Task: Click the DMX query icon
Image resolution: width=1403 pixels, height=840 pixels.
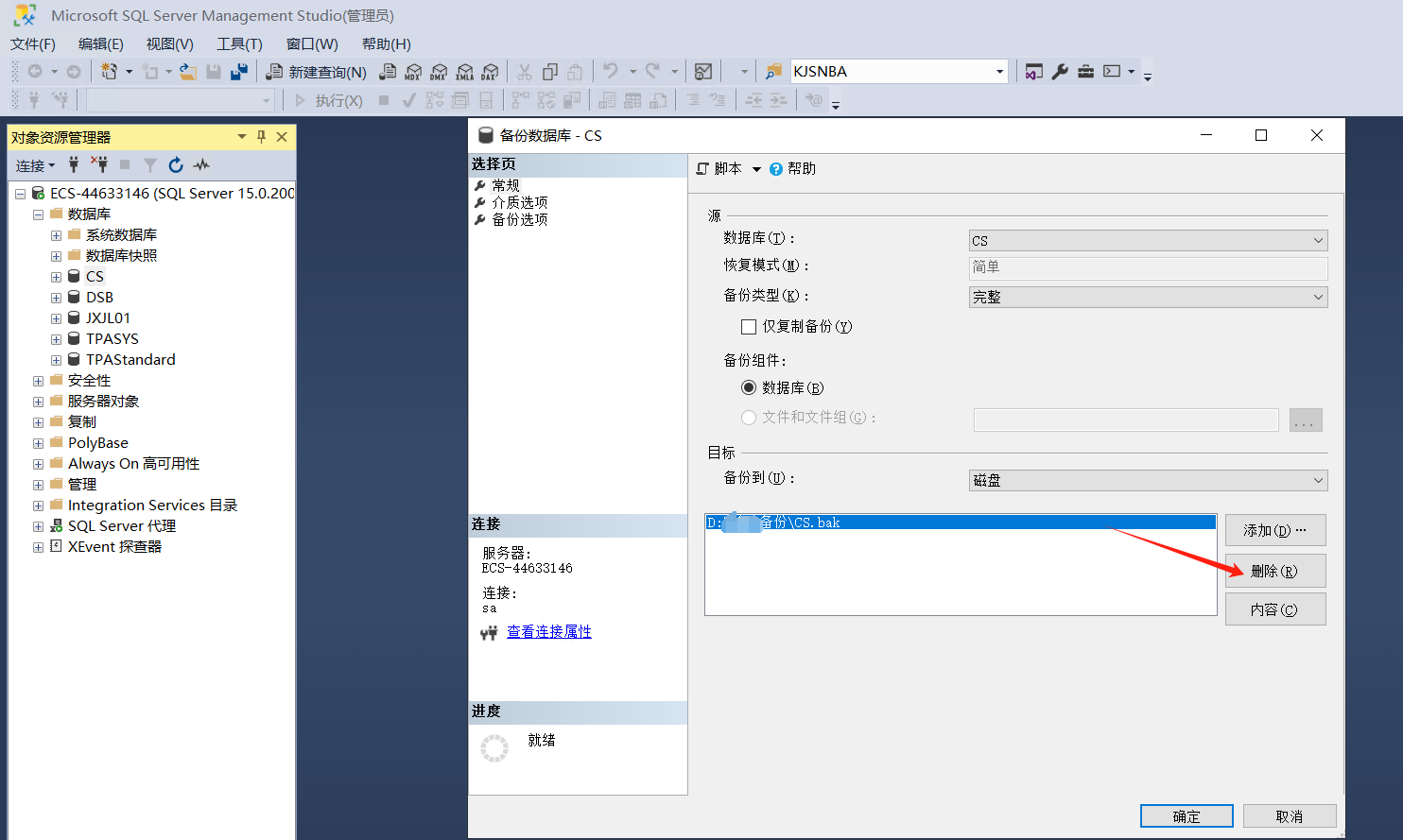Action: (x=439, y=72)
